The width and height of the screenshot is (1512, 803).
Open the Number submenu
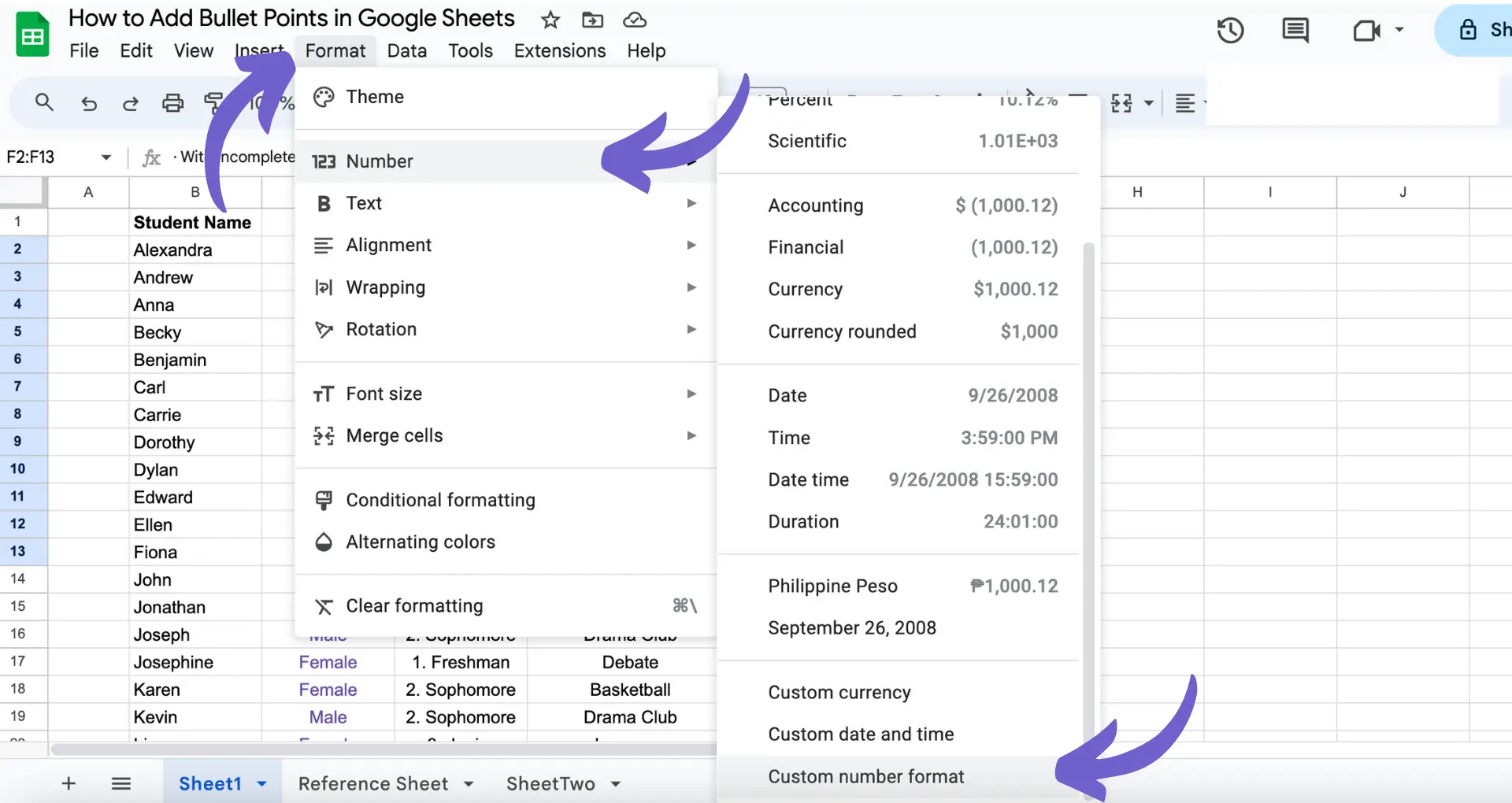tap(506, 161)
